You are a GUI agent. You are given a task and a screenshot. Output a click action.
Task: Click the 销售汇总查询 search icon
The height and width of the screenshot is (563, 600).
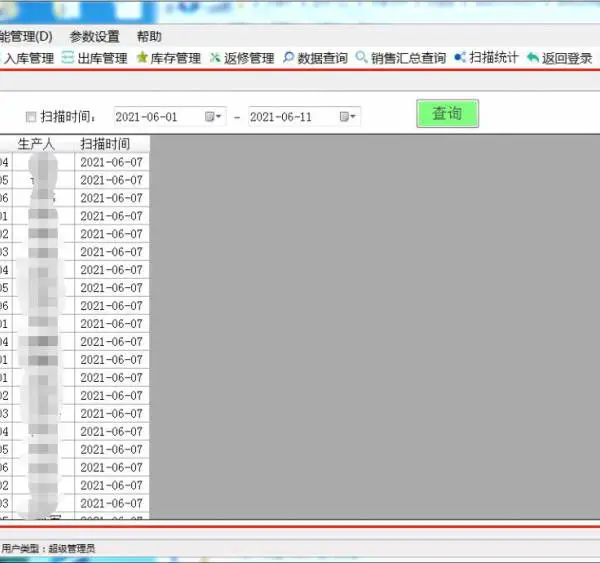361,57
